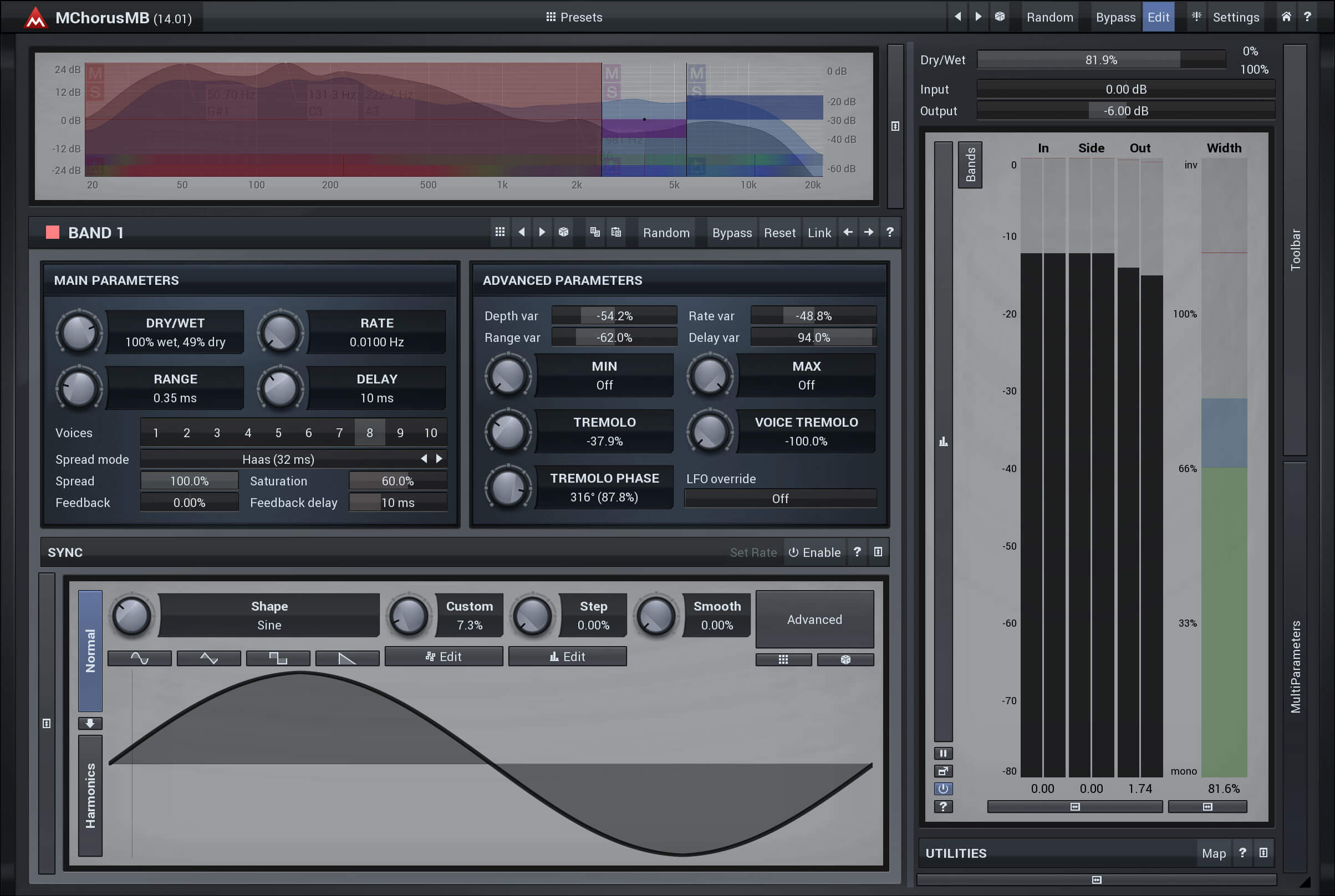Open Band 1 help question mark

(890, 232)
